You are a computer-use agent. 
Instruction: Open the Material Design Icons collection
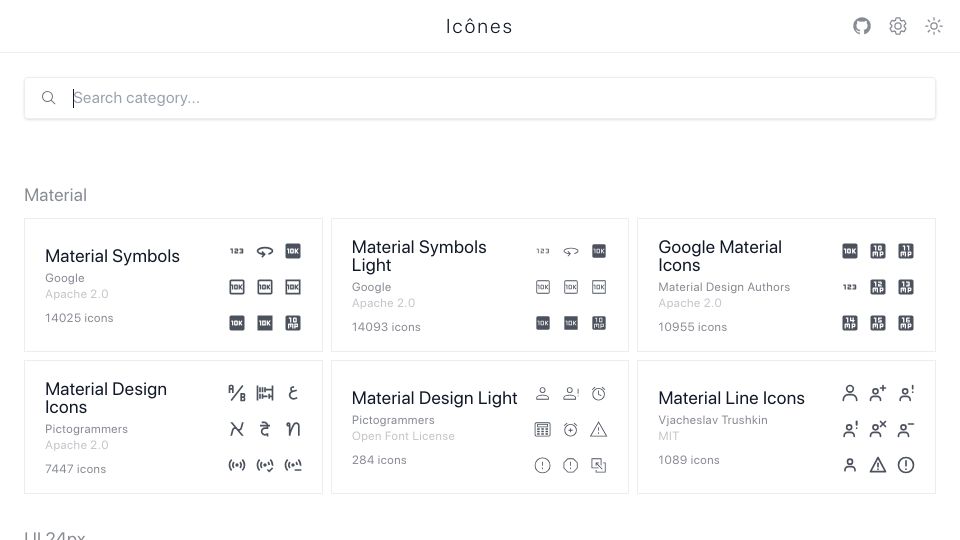[173, 427]
